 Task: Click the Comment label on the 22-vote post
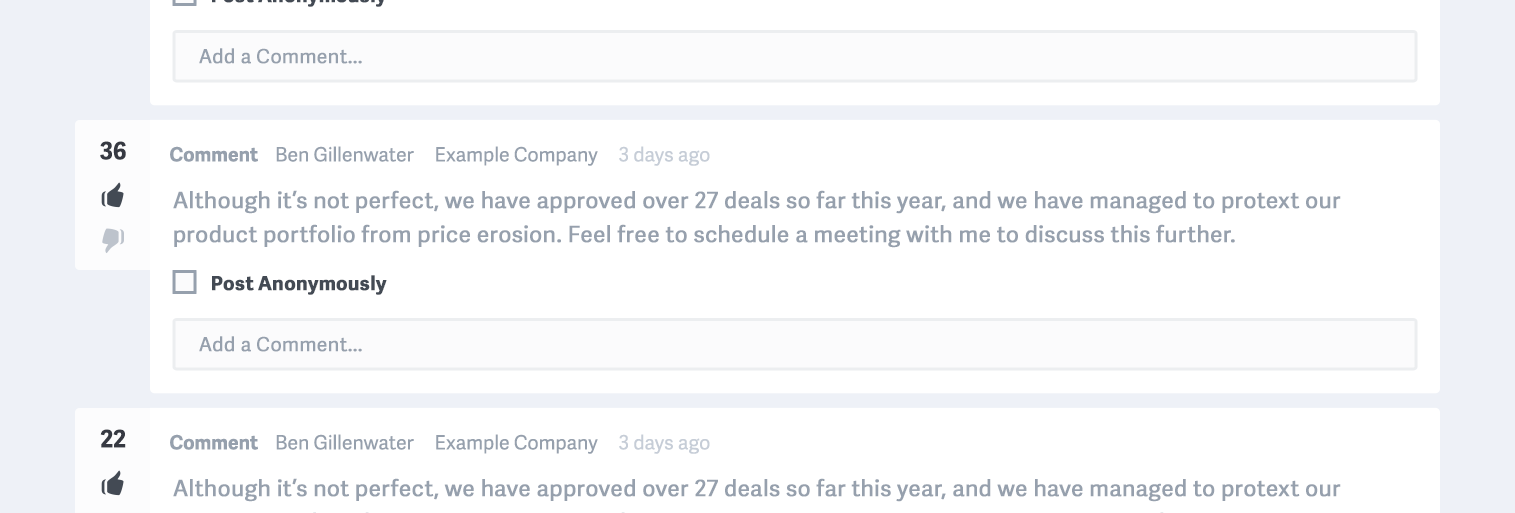tap(214, 443)
